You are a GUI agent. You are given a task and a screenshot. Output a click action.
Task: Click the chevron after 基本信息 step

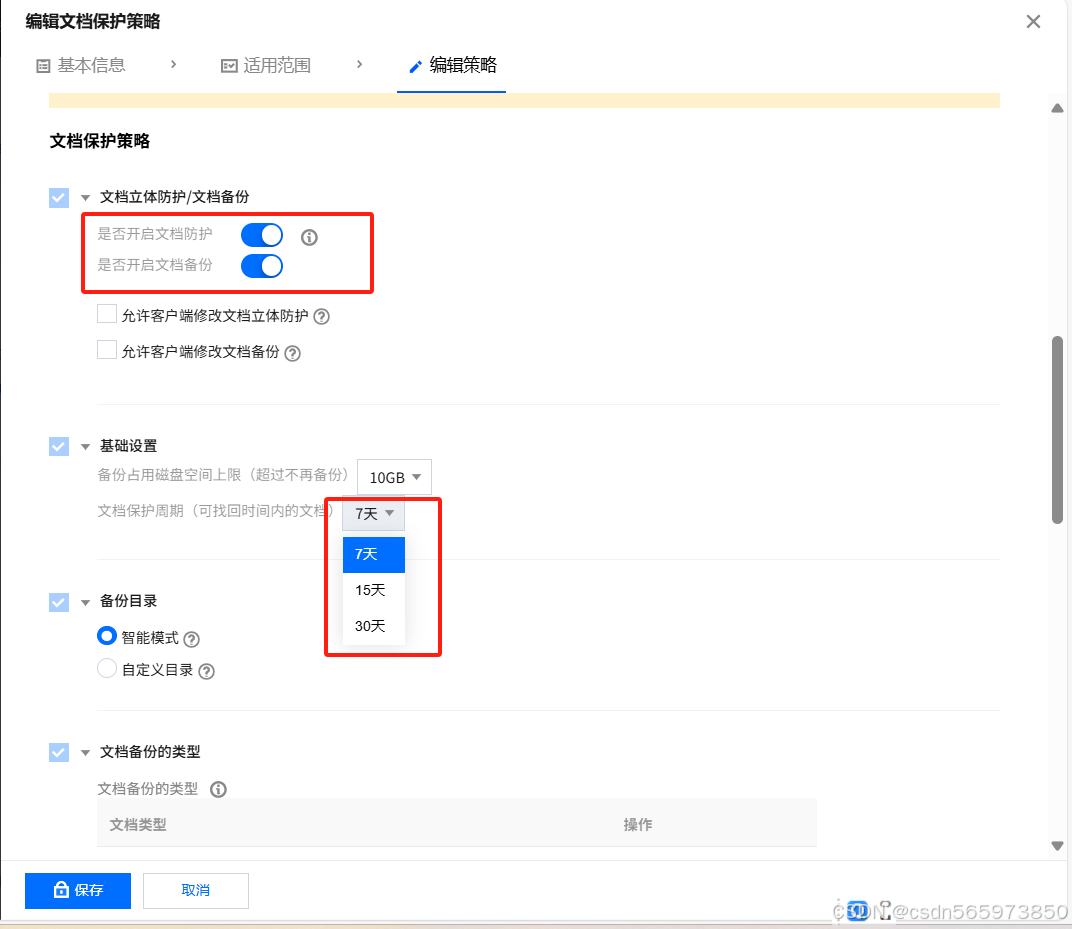click(x=174, y=64)
